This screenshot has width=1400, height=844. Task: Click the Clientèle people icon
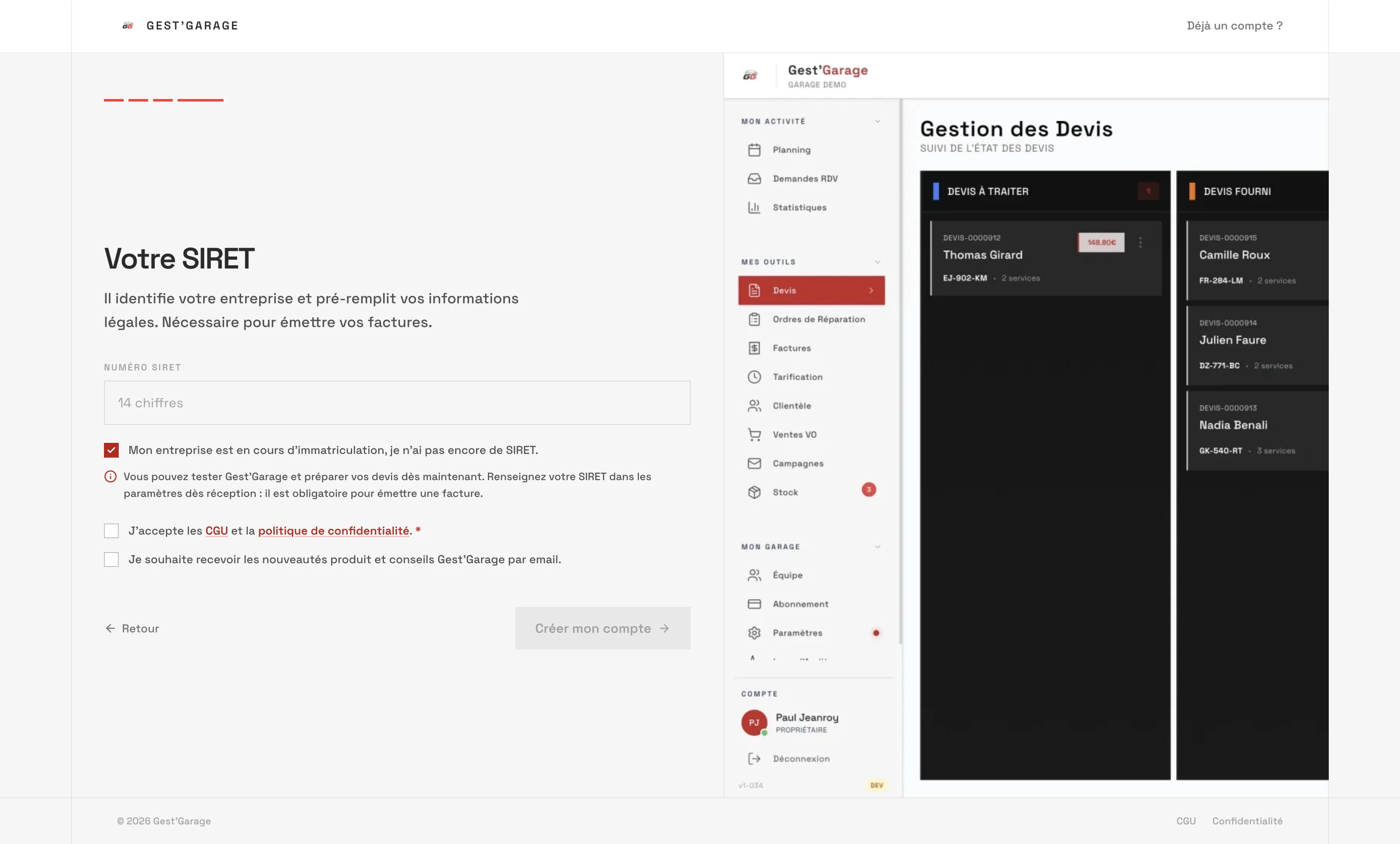click(754, 406)
